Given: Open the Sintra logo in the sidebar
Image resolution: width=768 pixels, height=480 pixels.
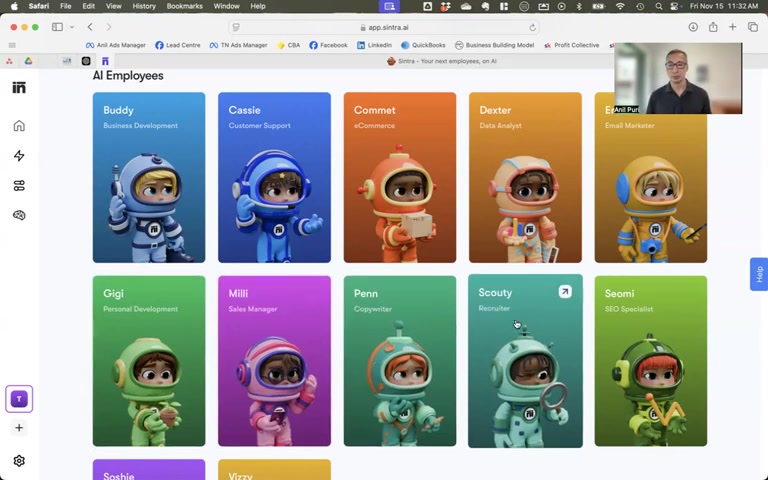Looking at the screenshot, I should point(19,88).
